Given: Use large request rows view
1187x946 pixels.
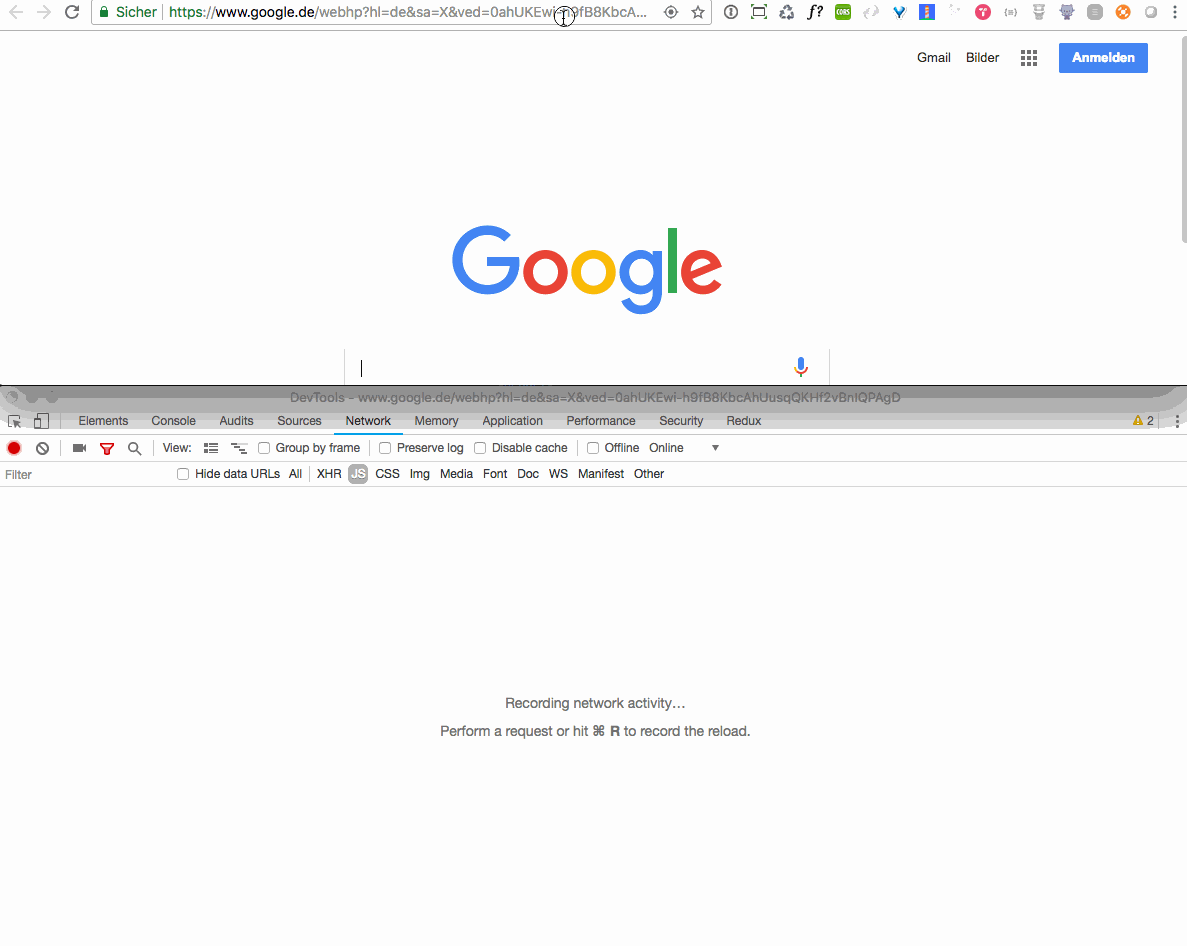Looking at the screenshot, I should pyautogui.click(x=210, y=448).
